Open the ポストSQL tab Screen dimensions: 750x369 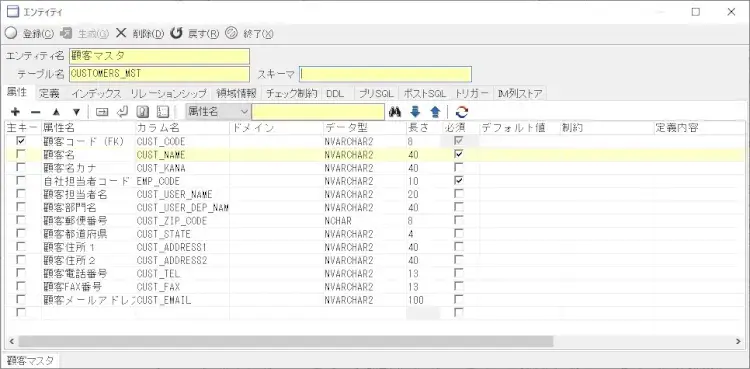[425, 93]
